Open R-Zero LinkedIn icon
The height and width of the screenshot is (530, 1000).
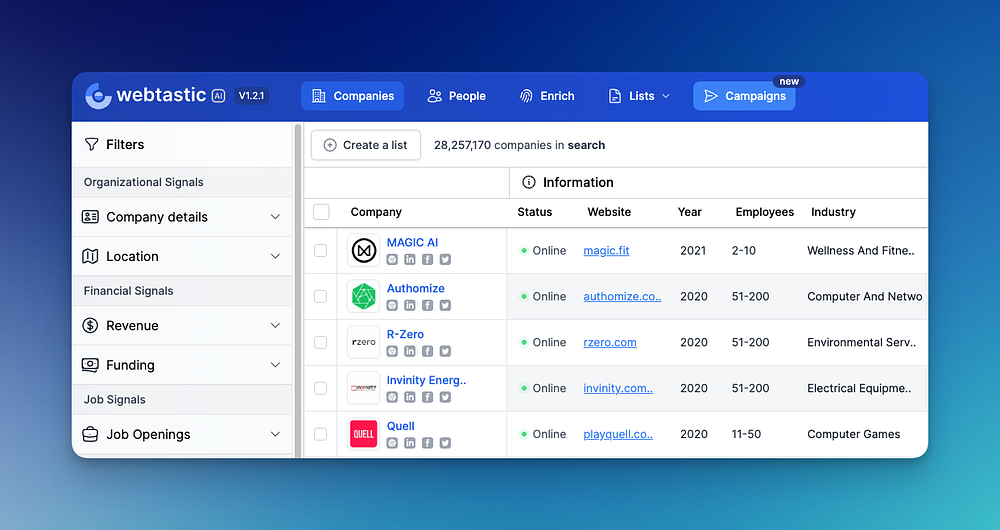[x=409, y=351]
